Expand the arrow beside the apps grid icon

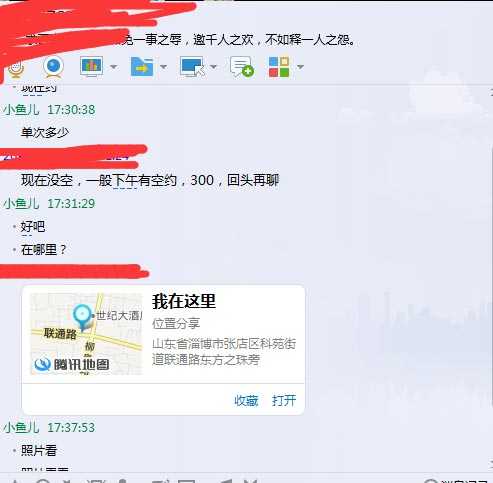(300, 67)
